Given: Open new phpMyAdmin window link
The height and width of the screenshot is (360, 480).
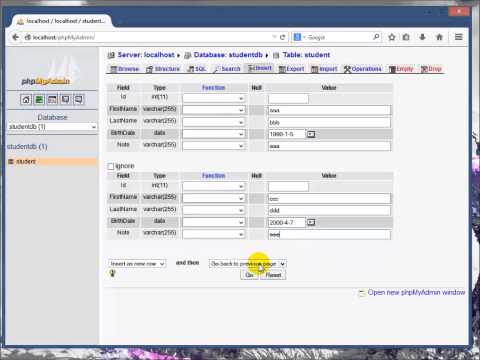Looking at the screenshot, I should (x=416, y=292).
